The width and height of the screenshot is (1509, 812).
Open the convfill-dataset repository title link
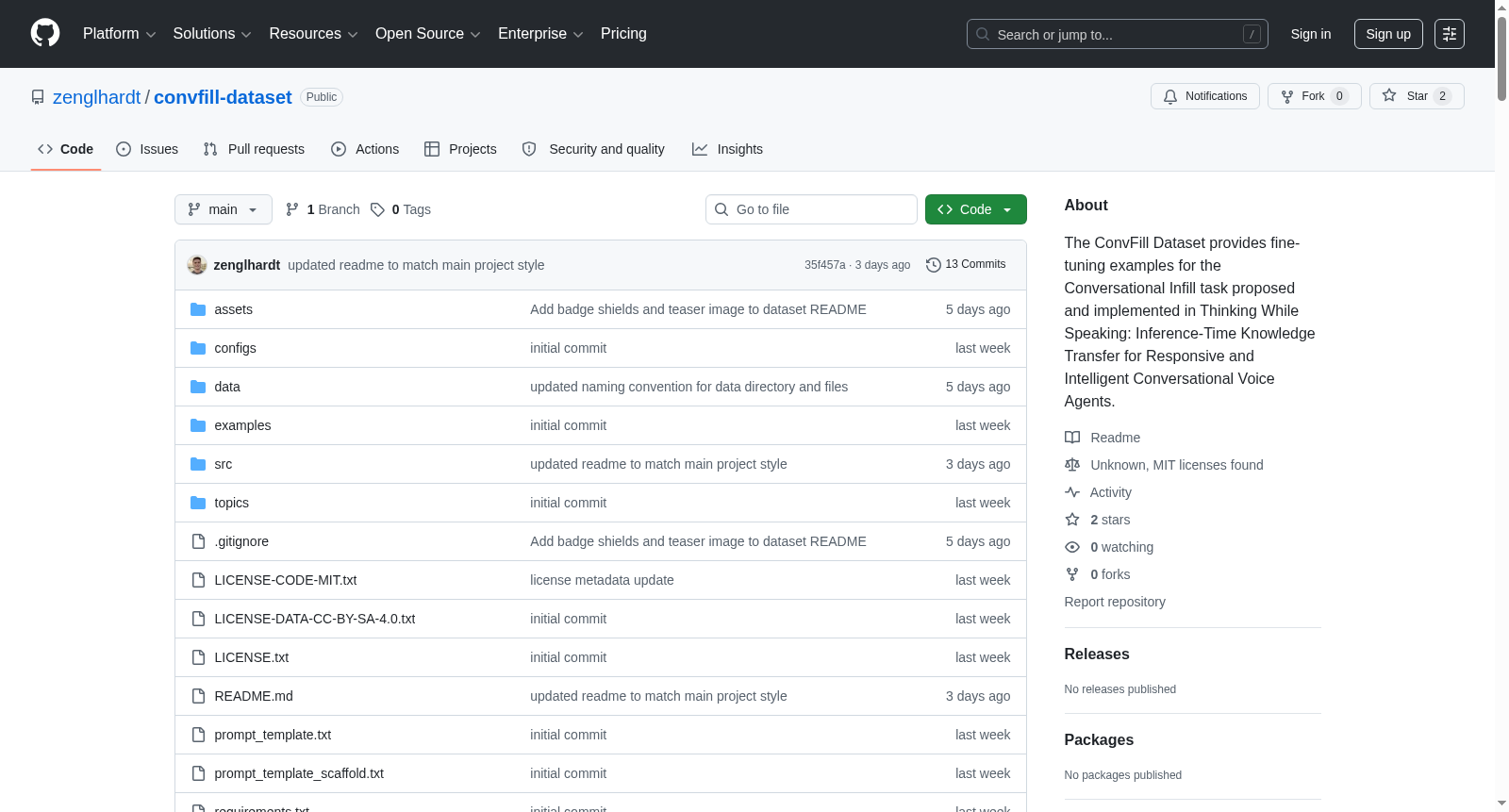pos(223,97)
